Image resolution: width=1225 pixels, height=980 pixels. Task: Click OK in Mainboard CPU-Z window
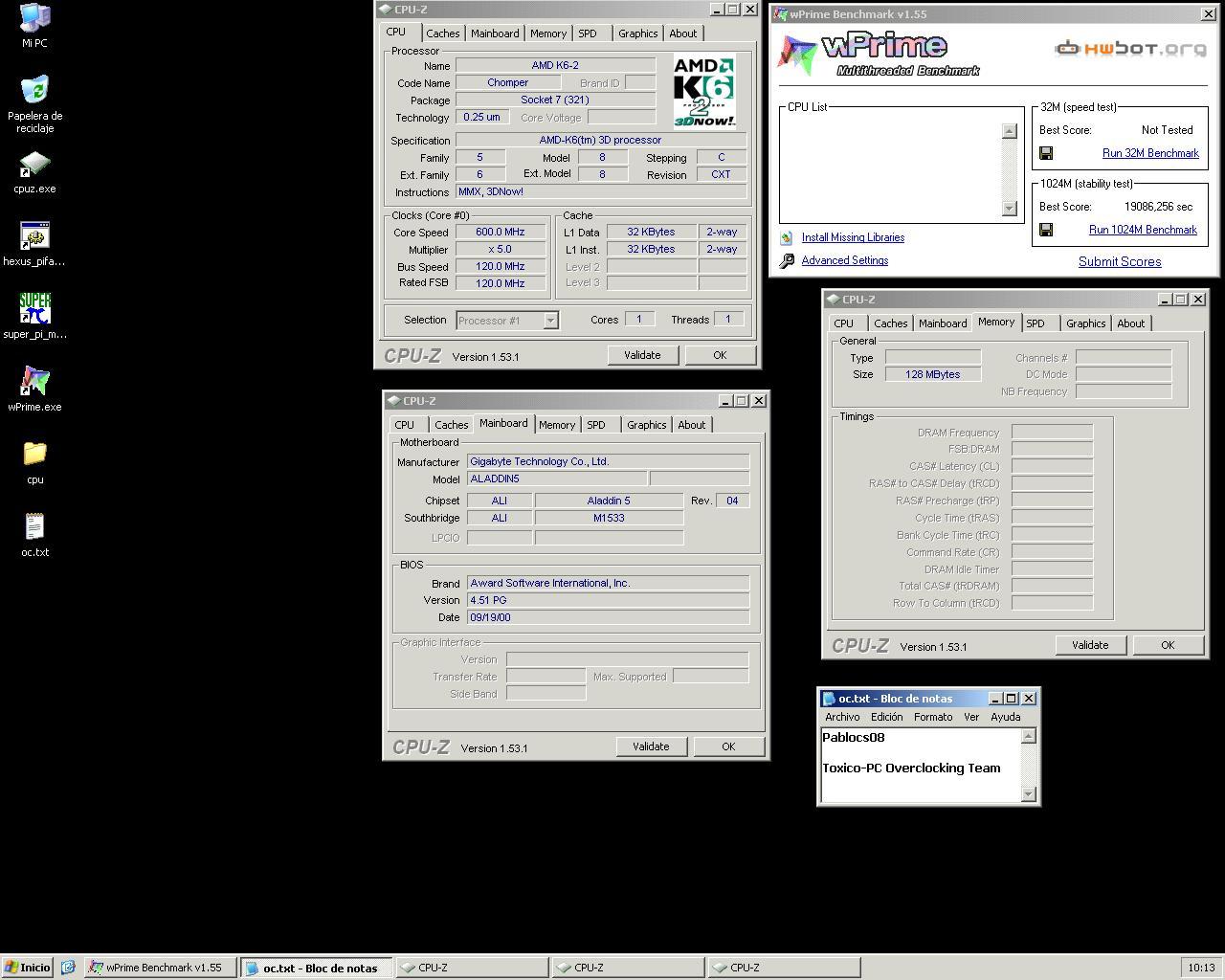coord(728,746)
